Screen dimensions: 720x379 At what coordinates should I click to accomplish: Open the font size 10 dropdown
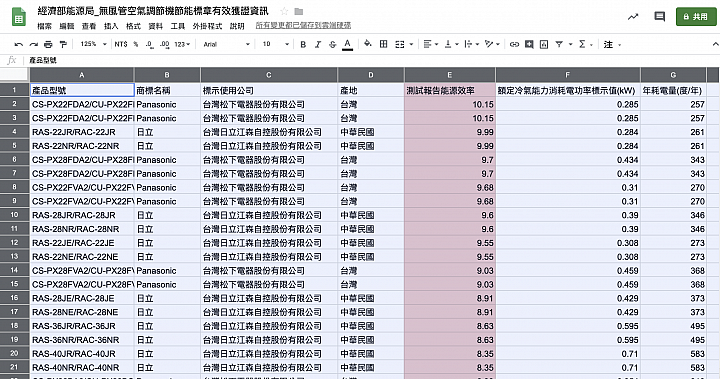click(x=276, y=45)
